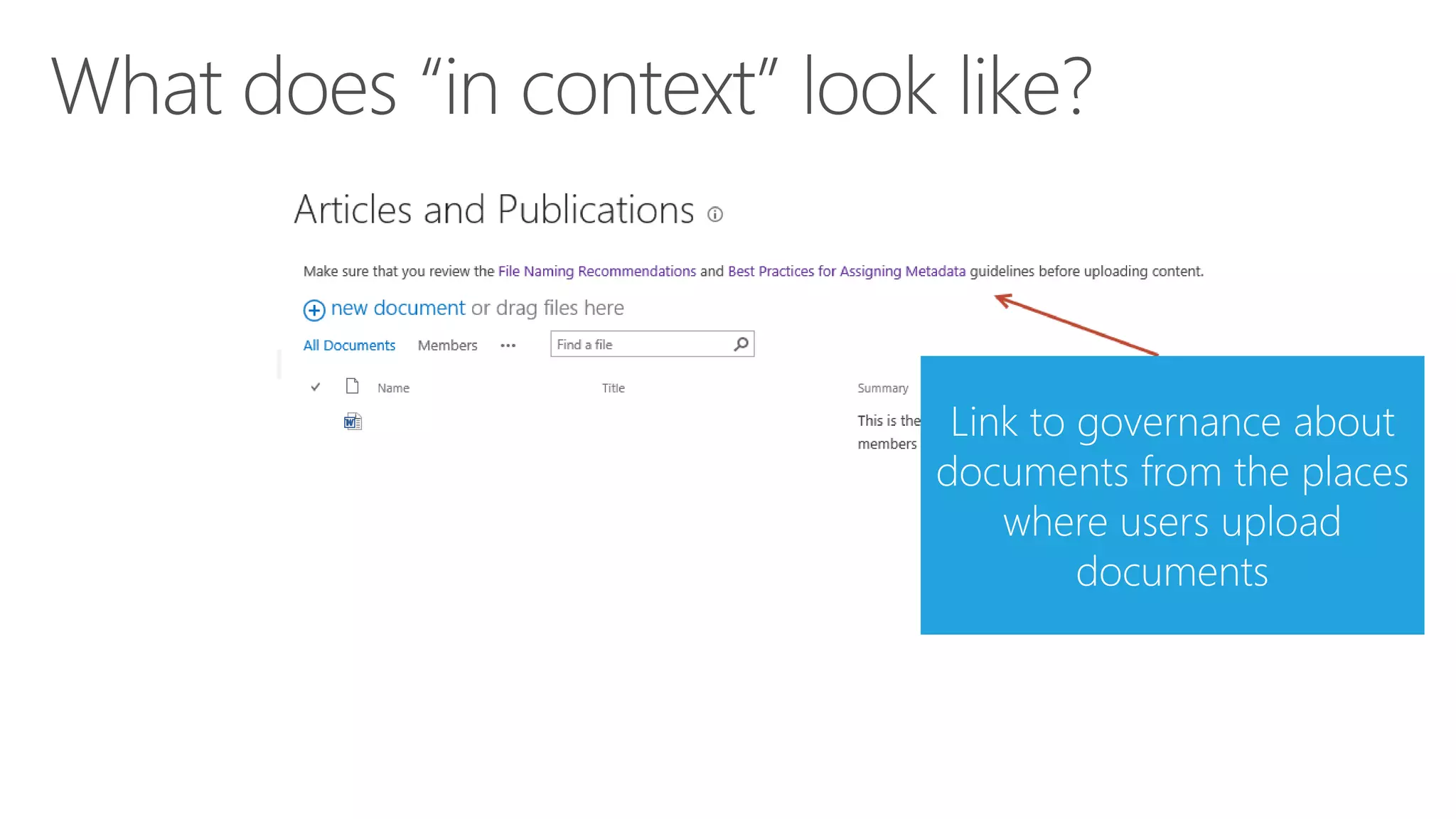The width and height of the screenshot is (1456, 819).
Task: Open the ellipsis more views menu
Action: (508, 346)
